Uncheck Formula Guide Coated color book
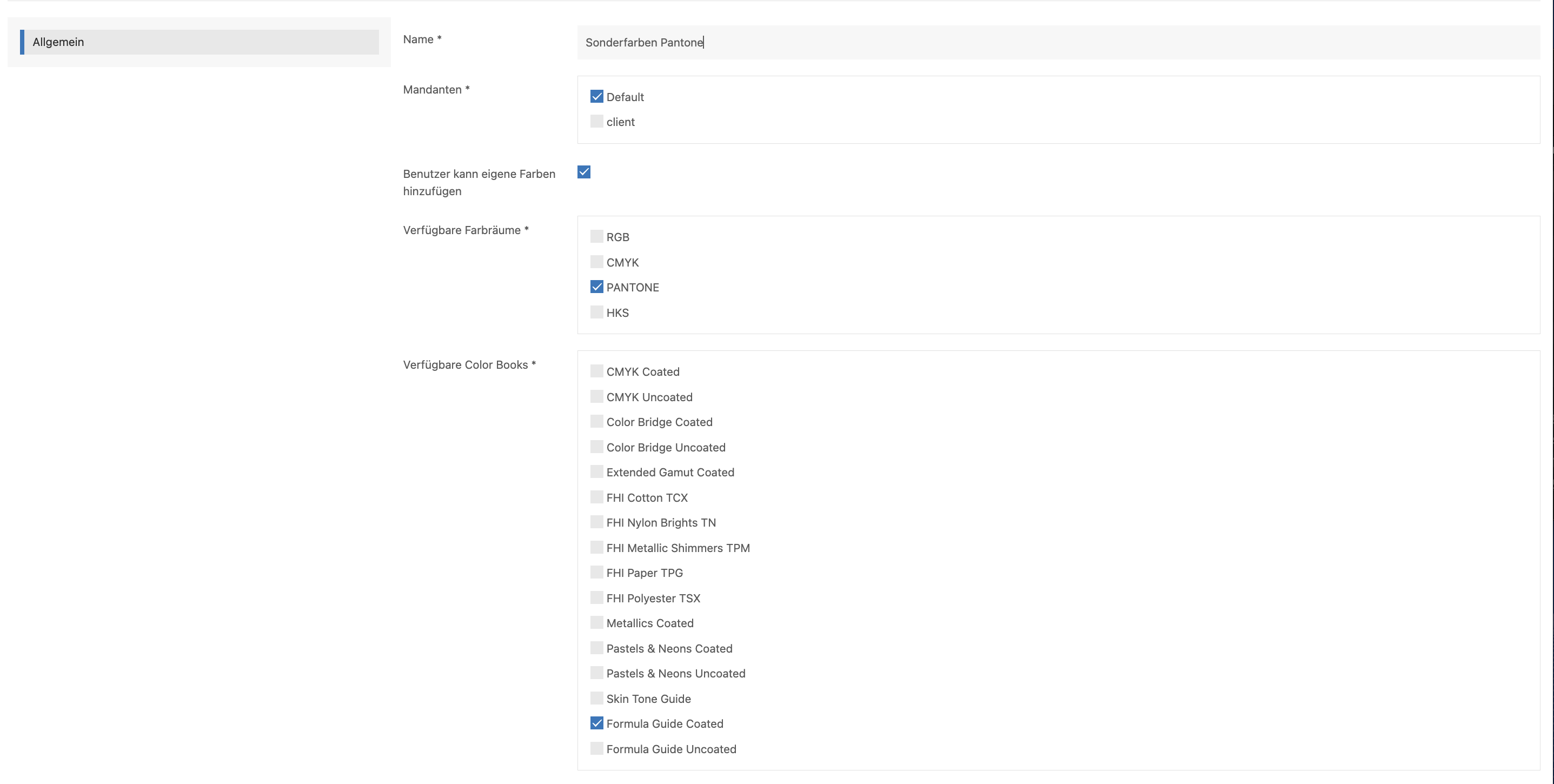1554x784 pixels. coord(596,723)
